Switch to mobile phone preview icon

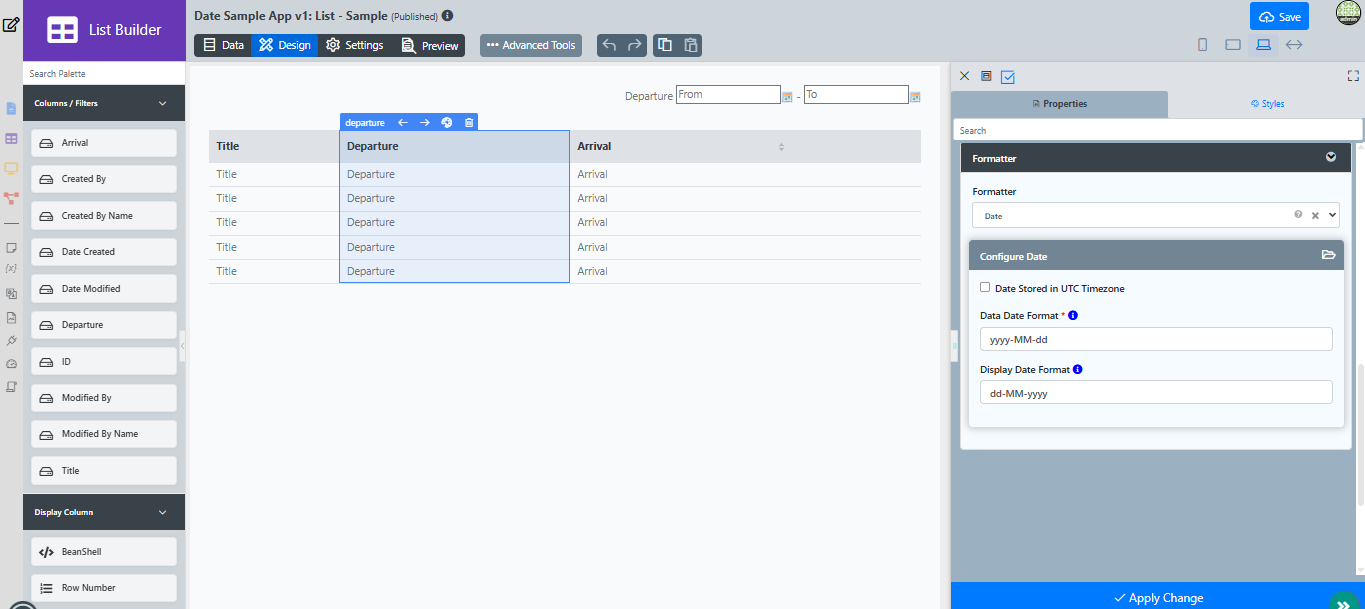1202,45
